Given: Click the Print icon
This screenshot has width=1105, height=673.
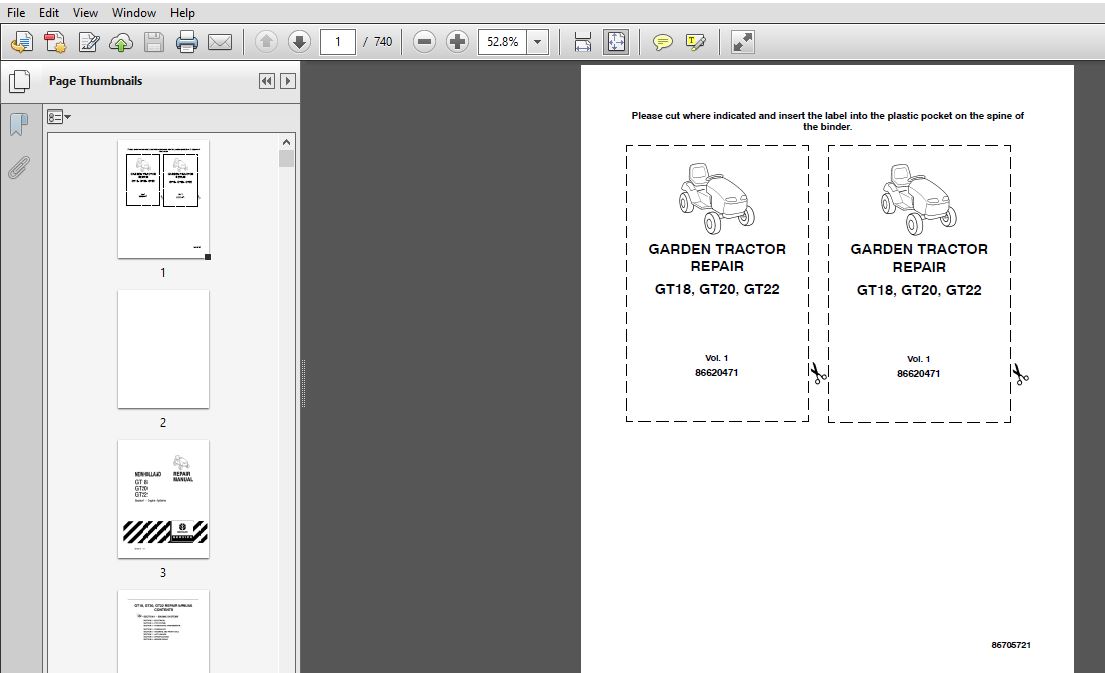Looking at the screenshot, I should (187, 42).
